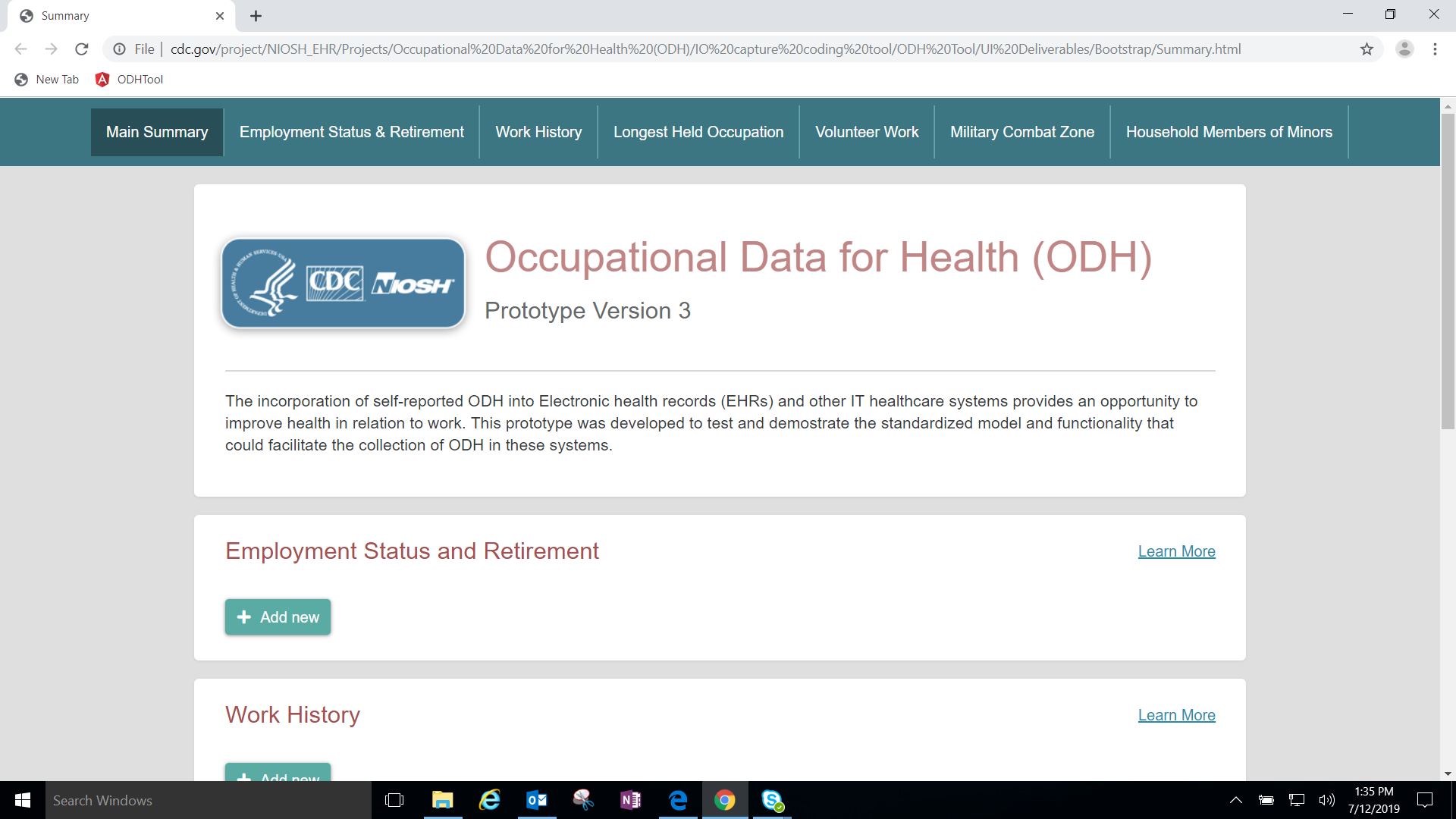The width and height of the screenshot is (1456, 819).
Task: Open ODHTool bookmark in bookmarks bar
Action: pos(130,80)
